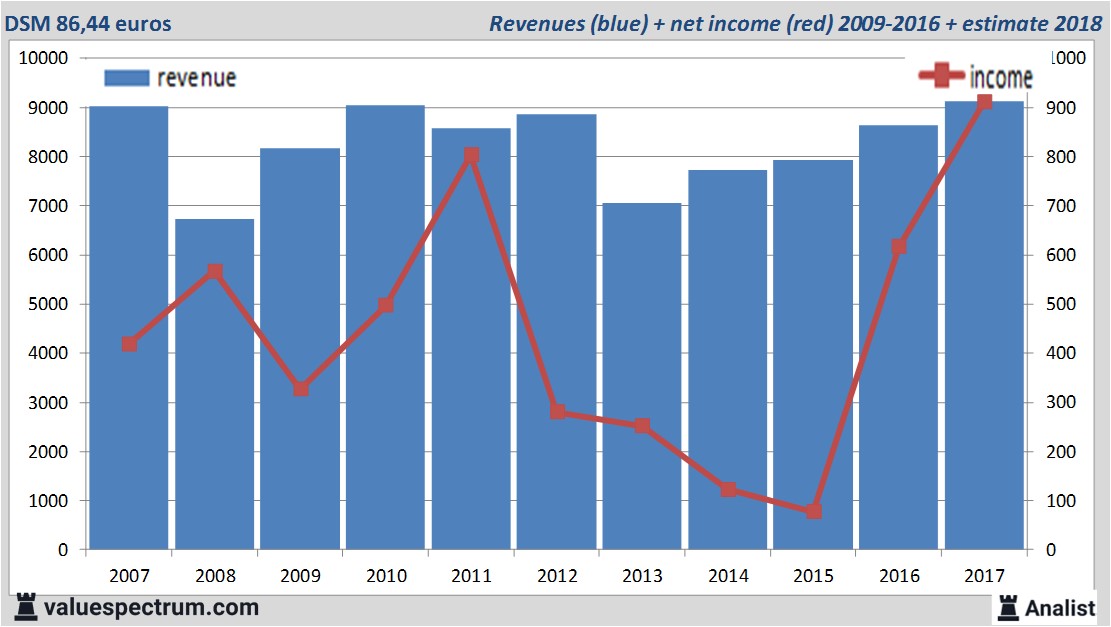Click the 10000 left axis label
Image resolution: width=1111 pixels, height=627 pixels.
click(43, 58)
